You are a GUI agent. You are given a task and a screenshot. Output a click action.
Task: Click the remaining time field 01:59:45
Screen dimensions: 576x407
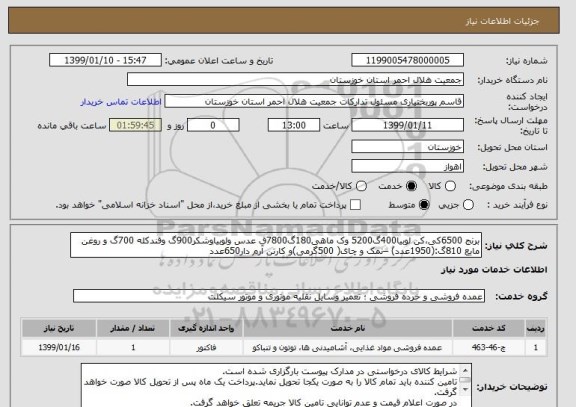point(136,125)
